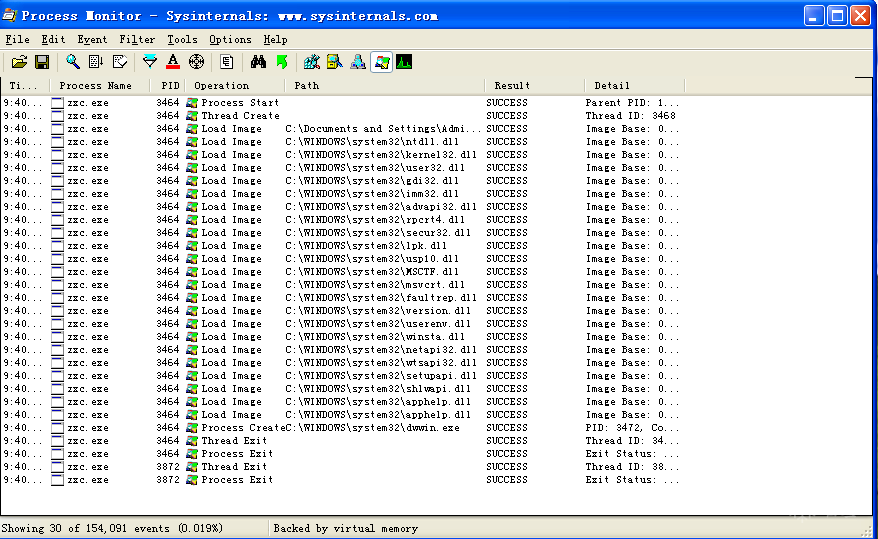Select the ntdll.dll Load Image row
This screenshot has height=539, width=878.
[x=342, y=142]
